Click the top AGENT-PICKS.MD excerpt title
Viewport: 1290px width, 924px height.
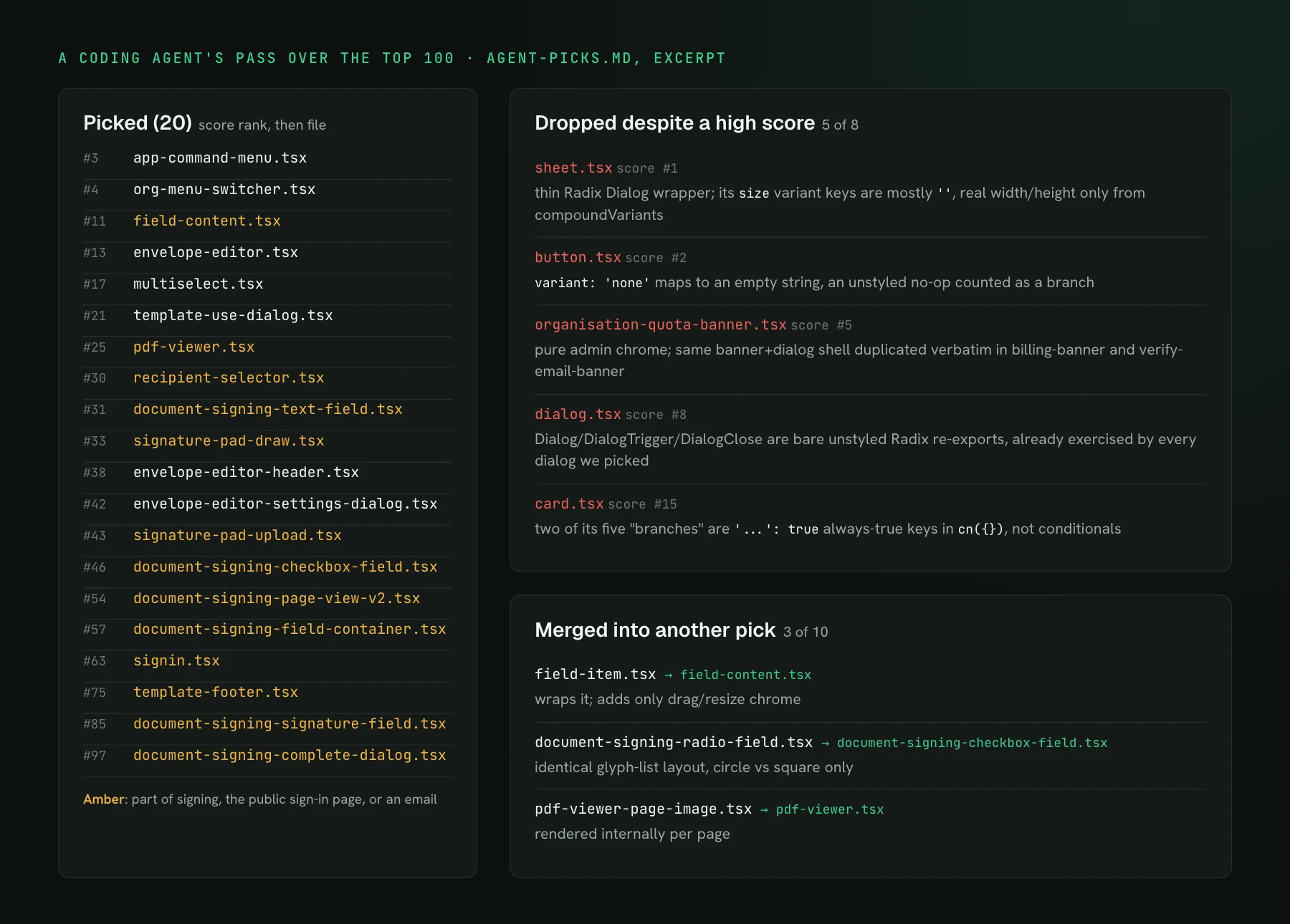(x=392, y=58)
